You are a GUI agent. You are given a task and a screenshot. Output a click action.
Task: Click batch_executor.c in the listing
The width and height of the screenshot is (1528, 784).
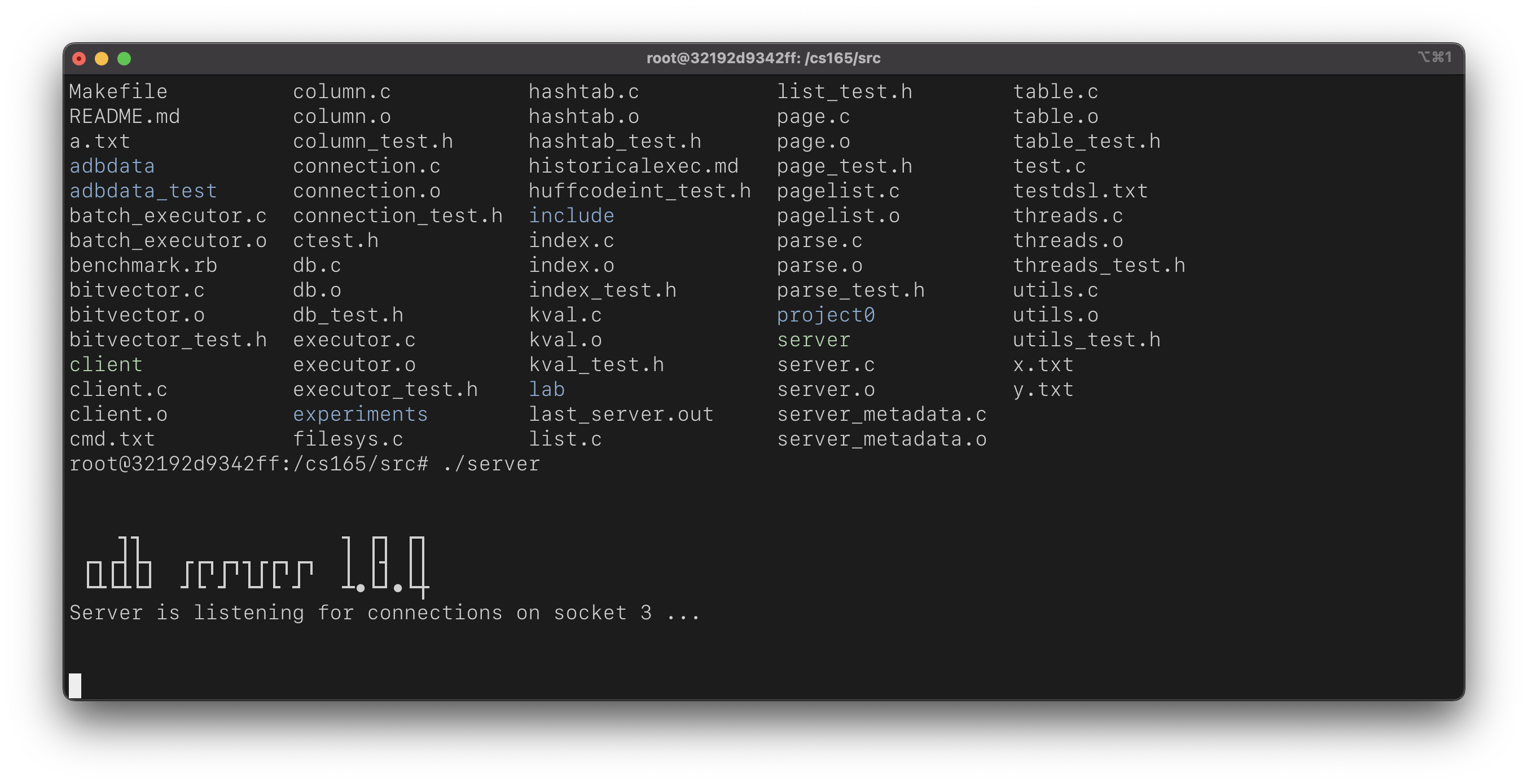[x=168, y=216]
